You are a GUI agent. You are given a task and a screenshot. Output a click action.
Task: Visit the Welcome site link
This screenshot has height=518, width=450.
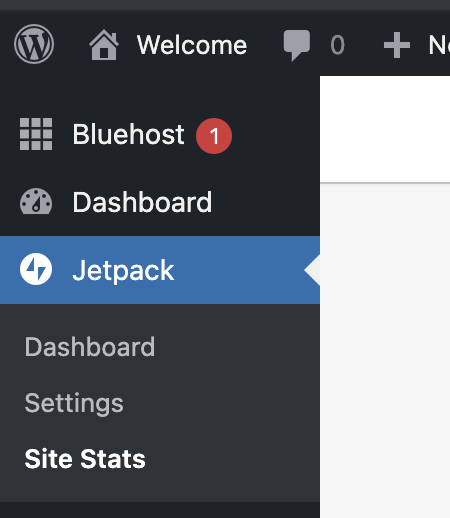tap(192, 45)
